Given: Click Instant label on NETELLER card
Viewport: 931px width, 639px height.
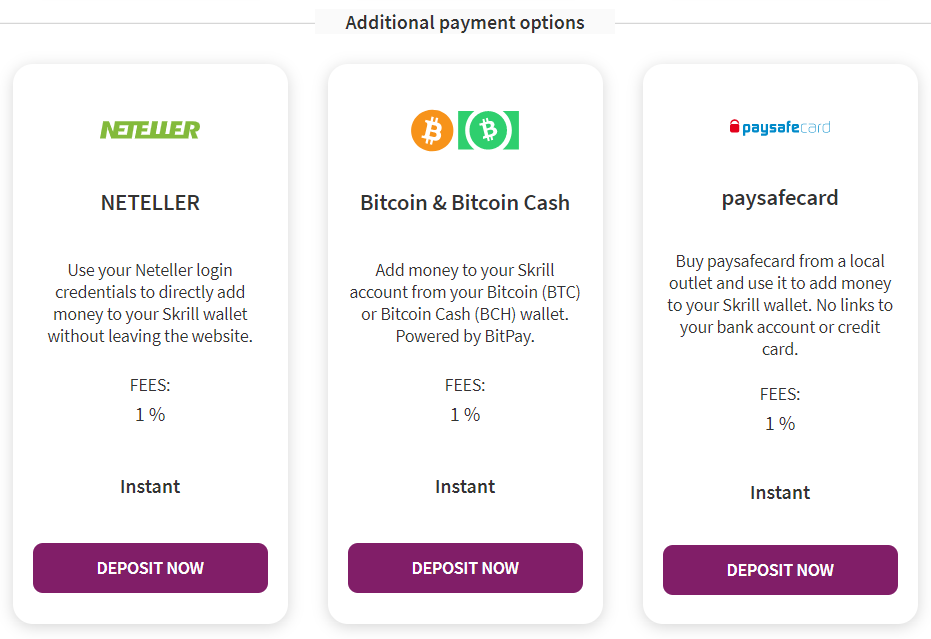Looking at the screenshot, I should tap(150, 486).
